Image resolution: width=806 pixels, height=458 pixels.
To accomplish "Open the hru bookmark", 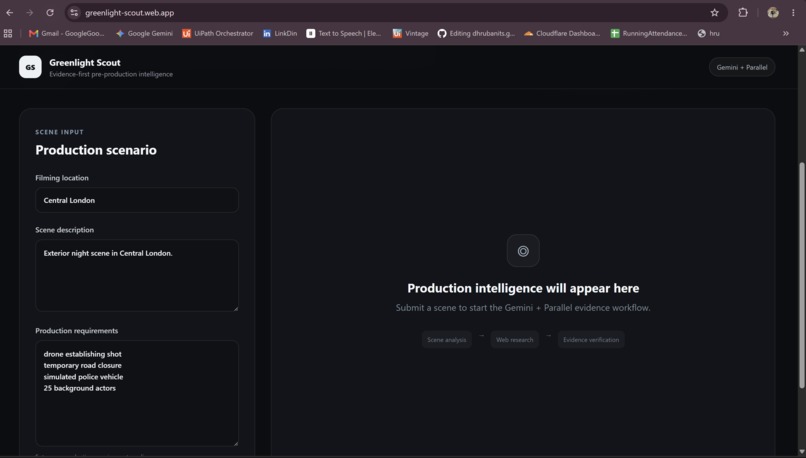I will [x=708, y=33].
